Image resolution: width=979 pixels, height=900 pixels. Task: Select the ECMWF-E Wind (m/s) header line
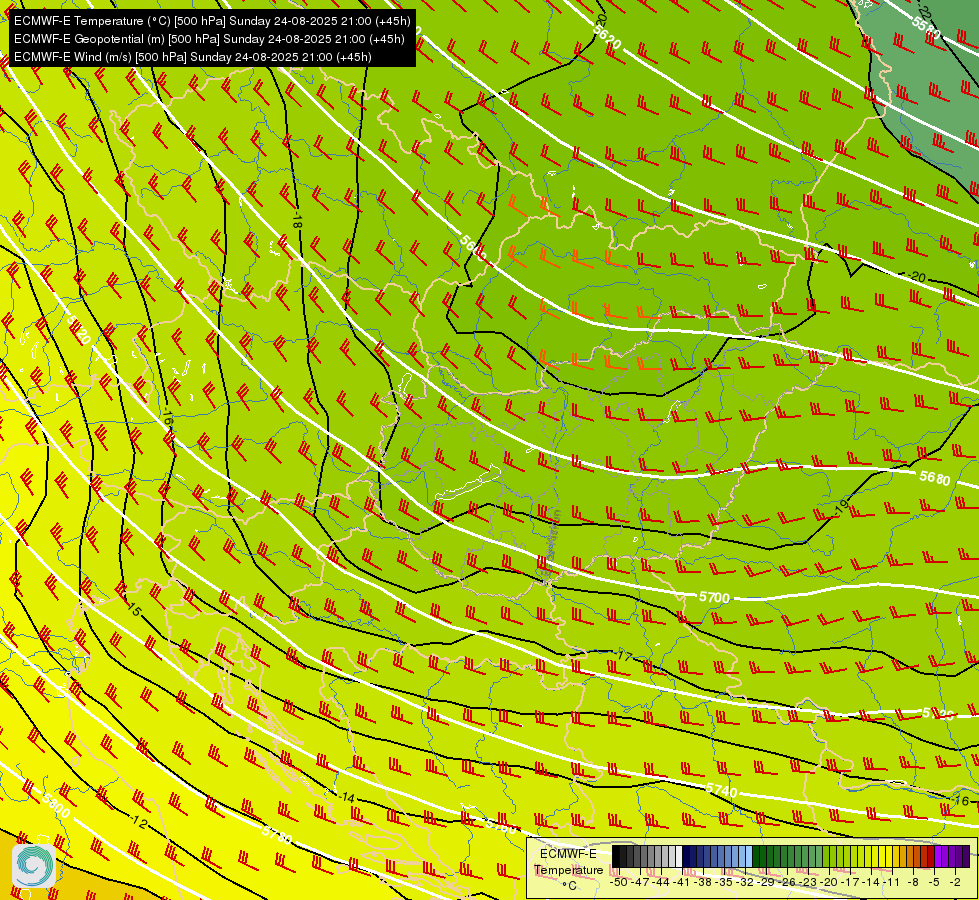tap(192, 57)
